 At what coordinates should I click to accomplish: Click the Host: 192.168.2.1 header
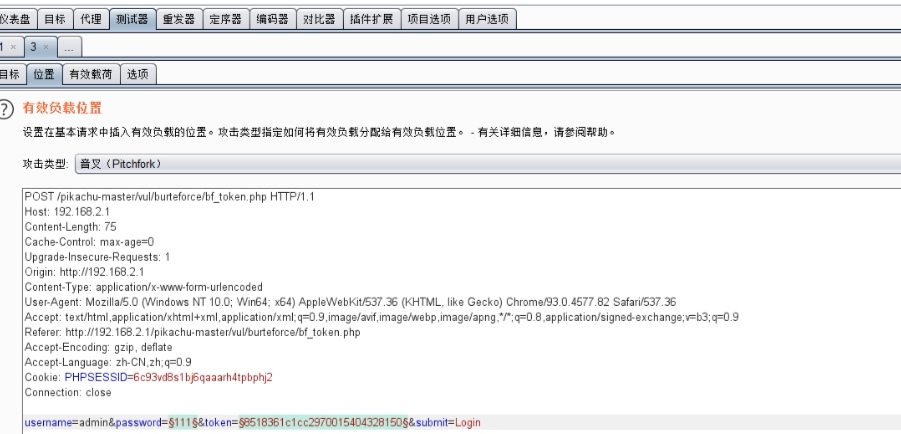(67, 212)
